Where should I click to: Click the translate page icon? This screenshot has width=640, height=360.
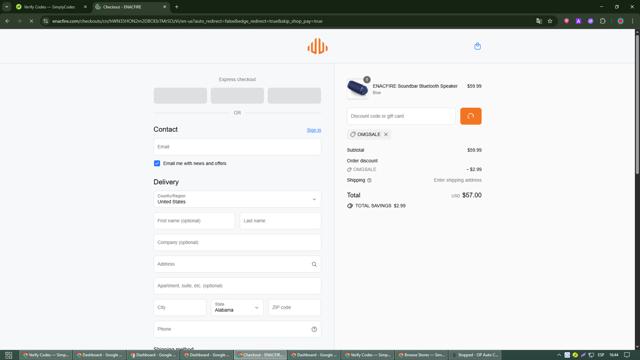[539, 21]
